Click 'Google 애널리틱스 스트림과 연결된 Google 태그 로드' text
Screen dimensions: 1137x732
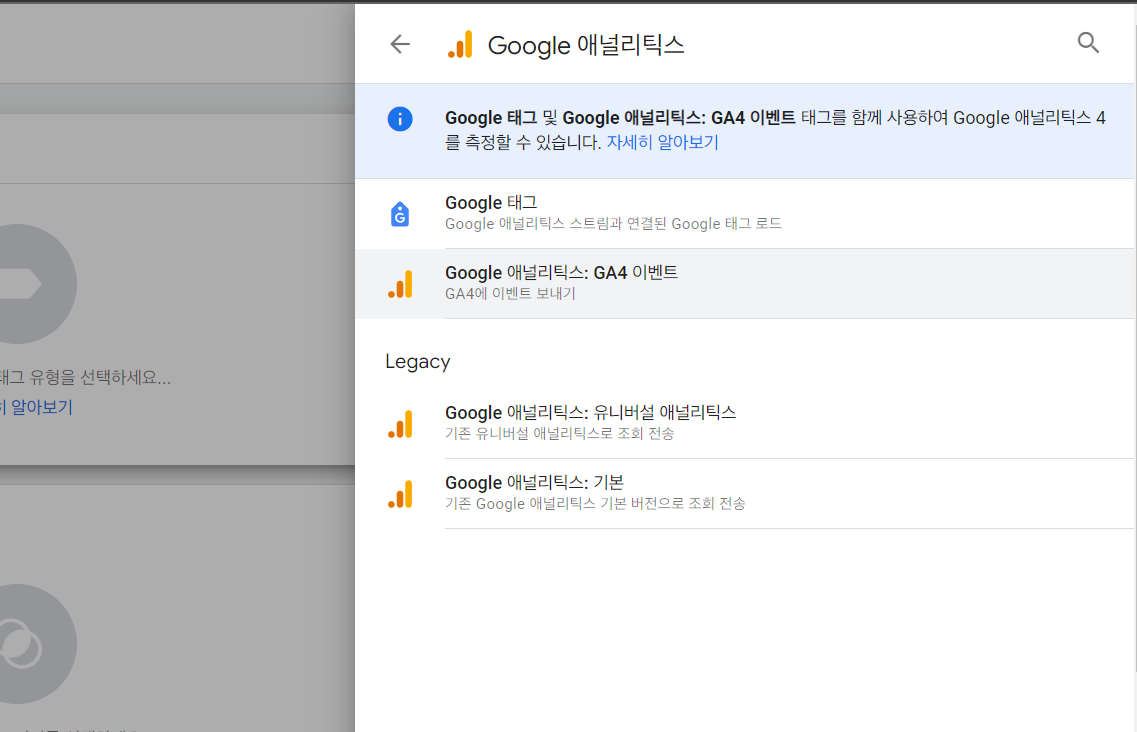pyautogui.click(x=613, y=224)
